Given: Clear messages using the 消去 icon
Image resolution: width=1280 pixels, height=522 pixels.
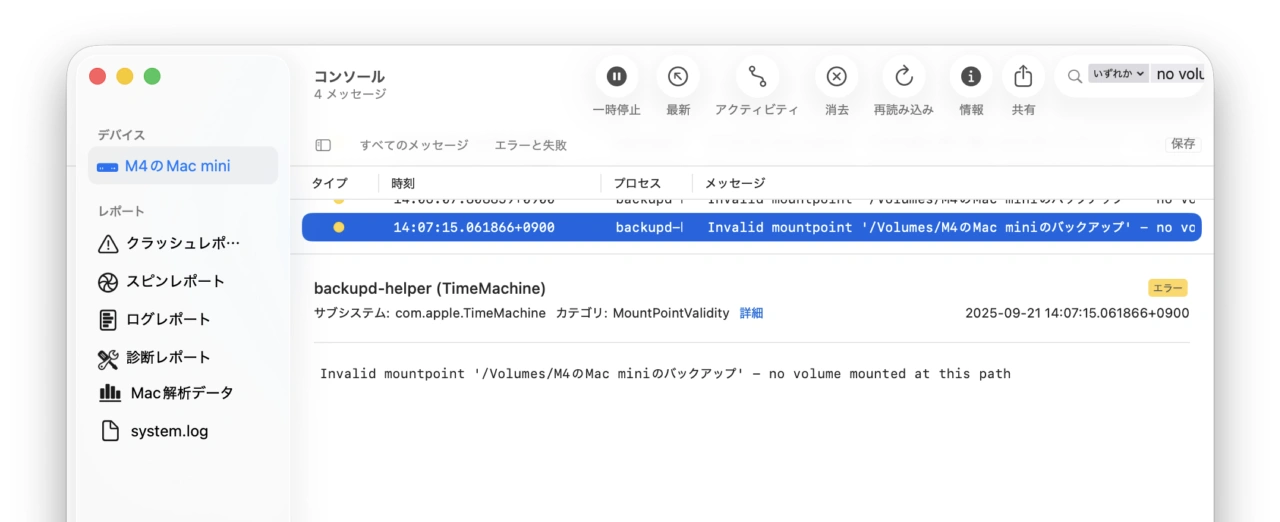Looking at the screenshot, I should coord(837,76).
